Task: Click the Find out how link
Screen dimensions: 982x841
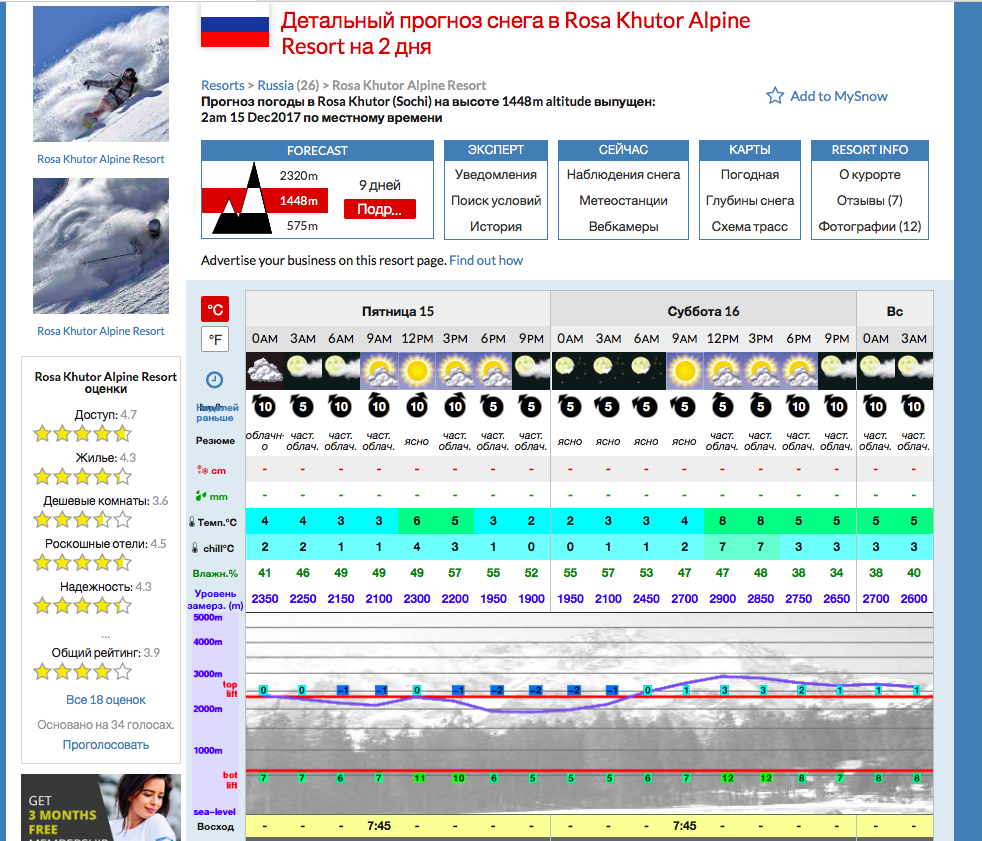Action: (486, 261)
